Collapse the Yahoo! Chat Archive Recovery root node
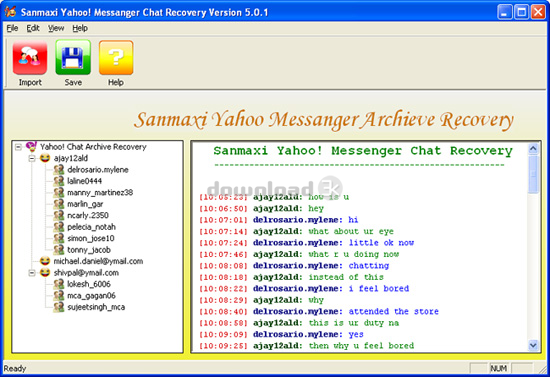Screen dimensions: 550x377 click(18, 147)
